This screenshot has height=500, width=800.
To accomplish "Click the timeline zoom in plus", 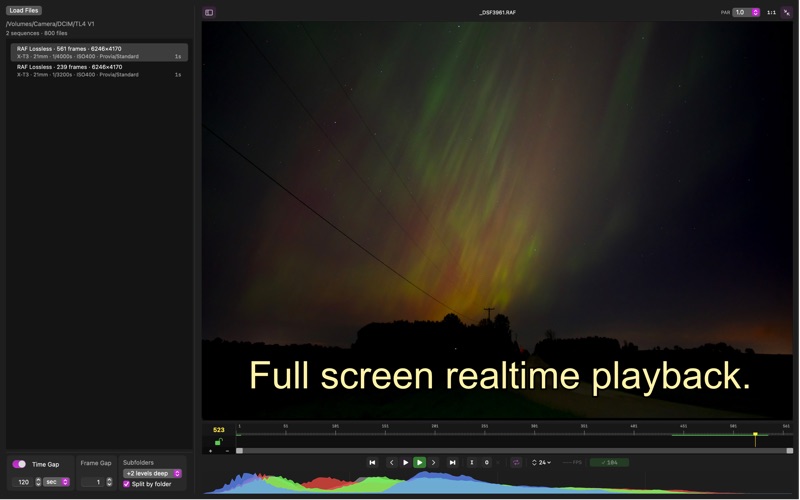I will tap(210, 451).
